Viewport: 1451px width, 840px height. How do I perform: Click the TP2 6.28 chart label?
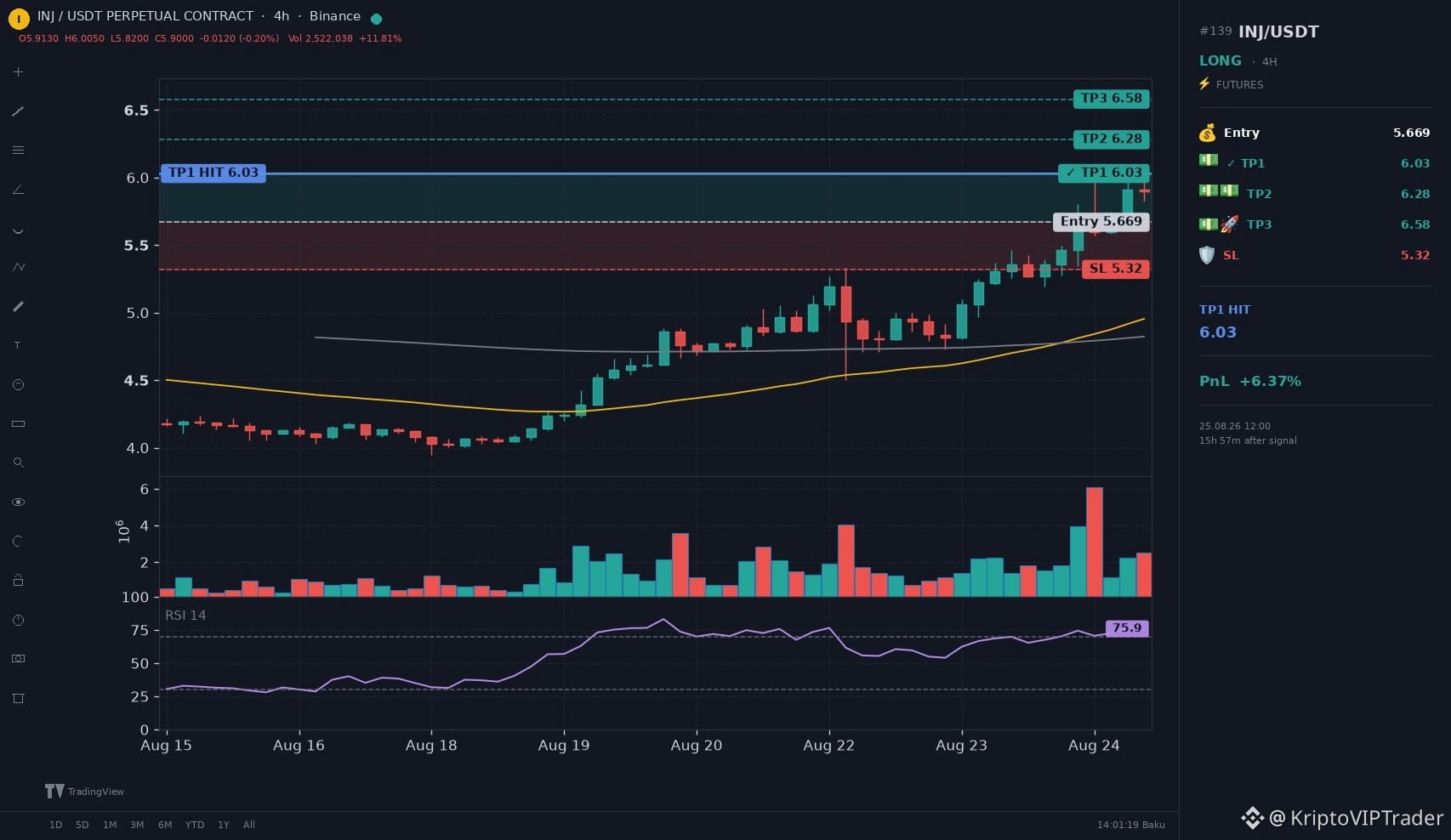(1112, 139)
